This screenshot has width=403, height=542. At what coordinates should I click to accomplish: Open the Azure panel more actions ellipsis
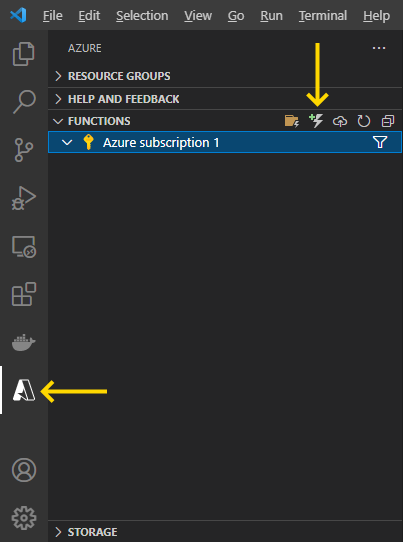click(x=379, y=48)
